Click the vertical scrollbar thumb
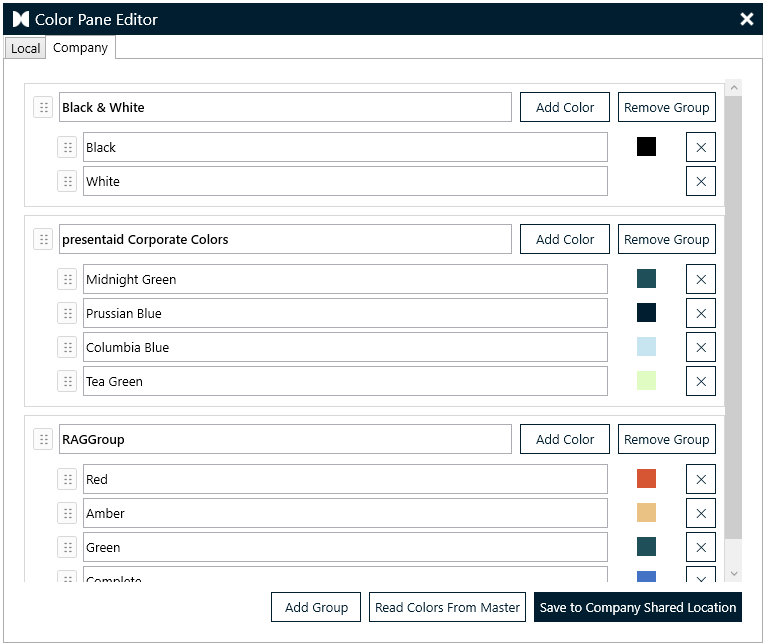The image size is (765, 644). (x=733, y=318)
